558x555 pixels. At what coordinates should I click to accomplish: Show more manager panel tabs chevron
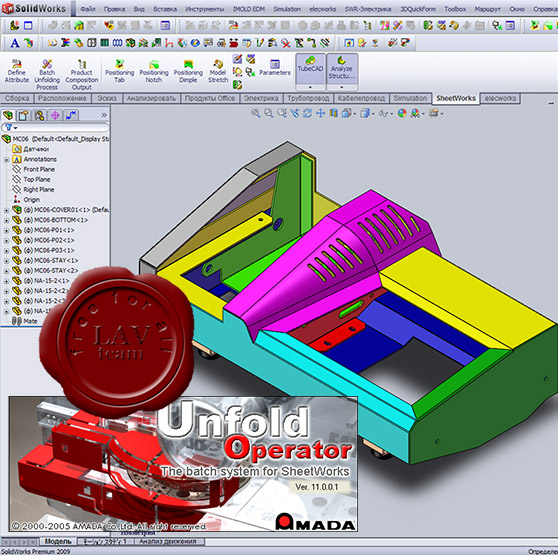[104, 115]
